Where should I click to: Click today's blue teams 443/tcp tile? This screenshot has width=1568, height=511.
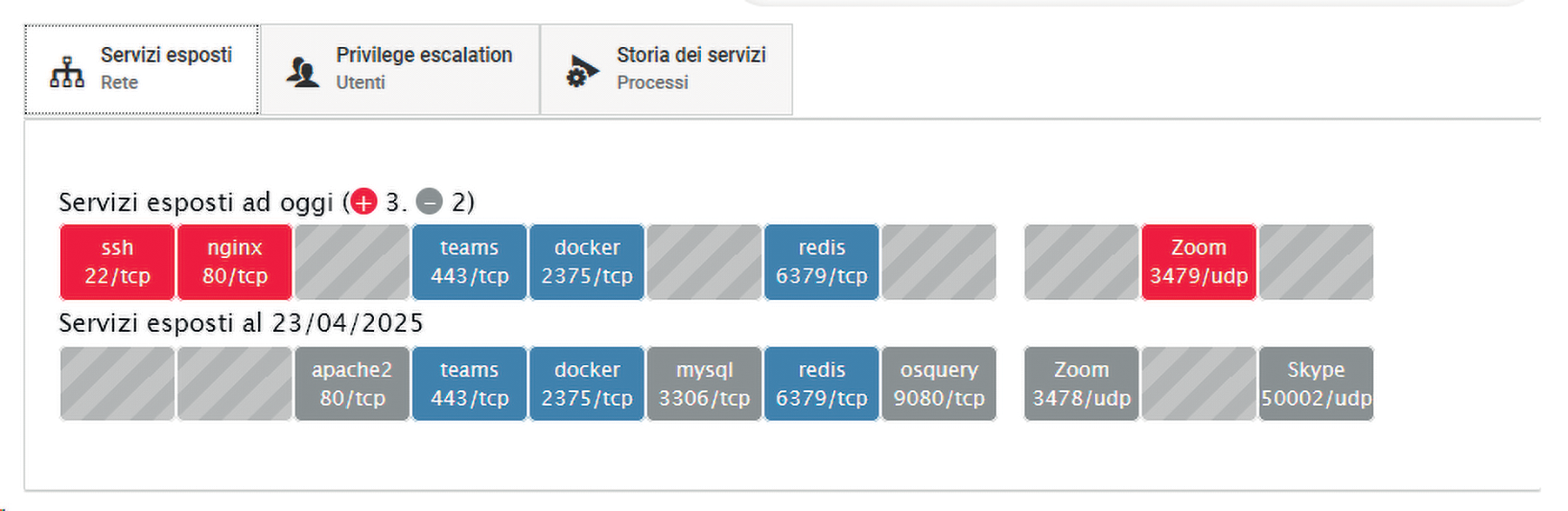click(x=469, y=262)
